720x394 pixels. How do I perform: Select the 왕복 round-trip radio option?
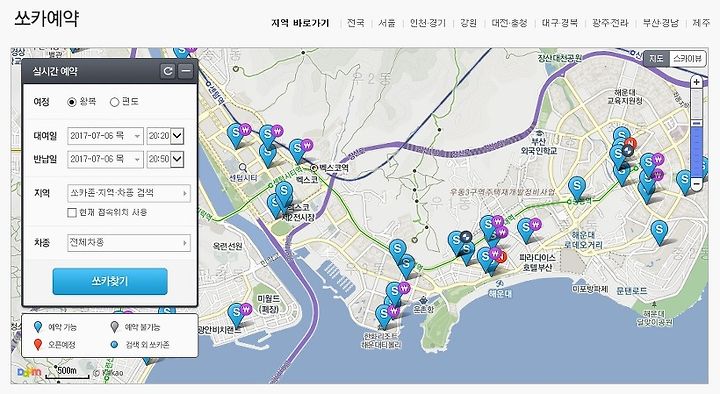coord(72,102)
